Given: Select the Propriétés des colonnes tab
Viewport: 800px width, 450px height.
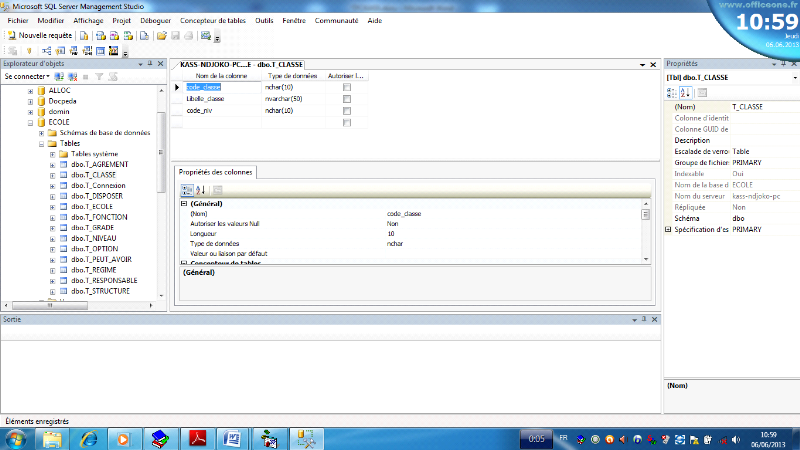Looking at the screenshot, I should point(215,172).
